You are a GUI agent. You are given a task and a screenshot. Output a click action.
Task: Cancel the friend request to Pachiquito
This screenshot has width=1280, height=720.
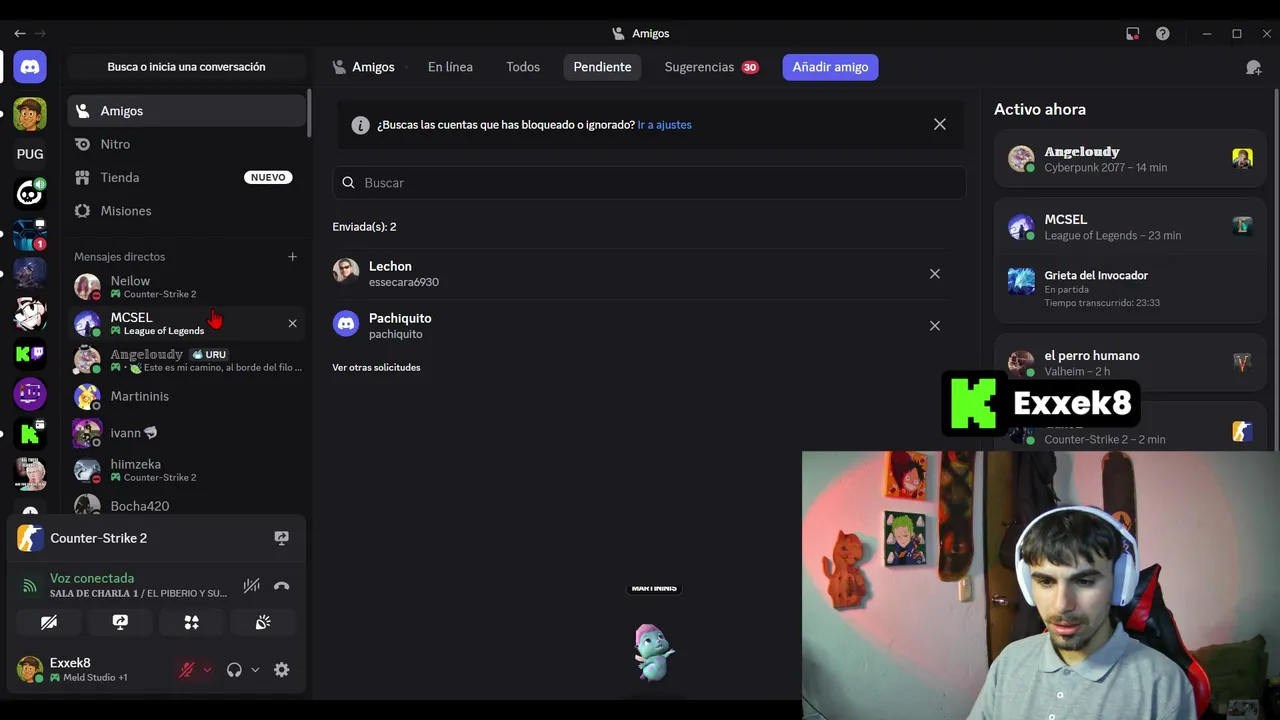(935, 326)
